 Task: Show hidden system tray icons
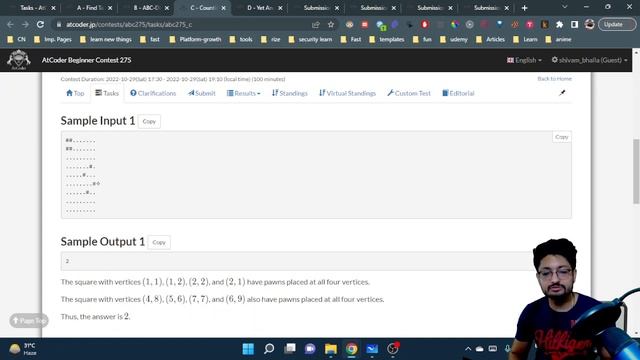point(468,349)
